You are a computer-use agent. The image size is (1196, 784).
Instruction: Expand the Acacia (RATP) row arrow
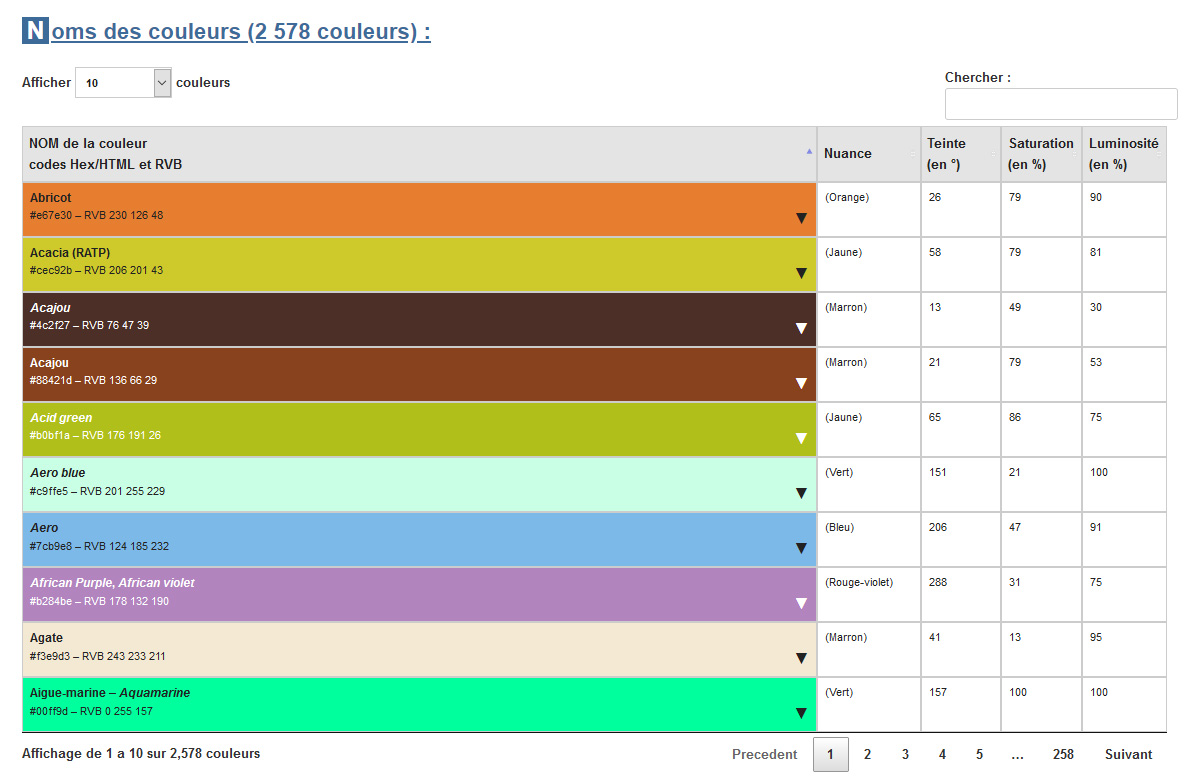point(801,273)
